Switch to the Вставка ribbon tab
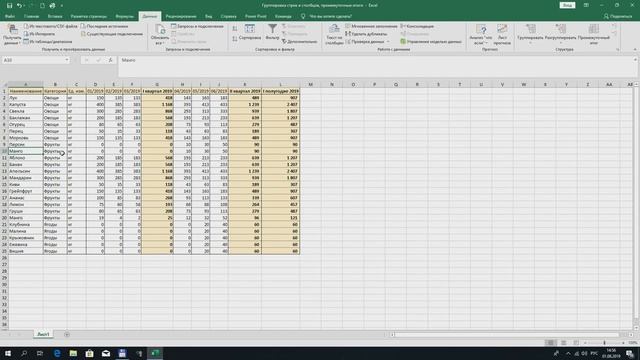The height and width of the screenshot is (360, 640). click(55, 16)
